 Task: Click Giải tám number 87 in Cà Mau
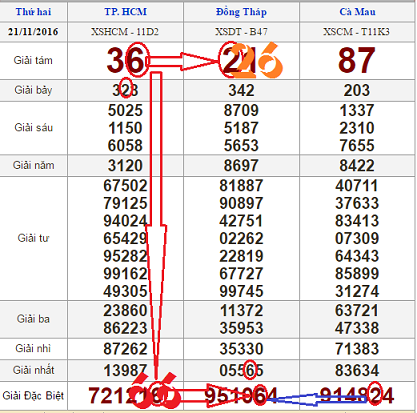357,60
